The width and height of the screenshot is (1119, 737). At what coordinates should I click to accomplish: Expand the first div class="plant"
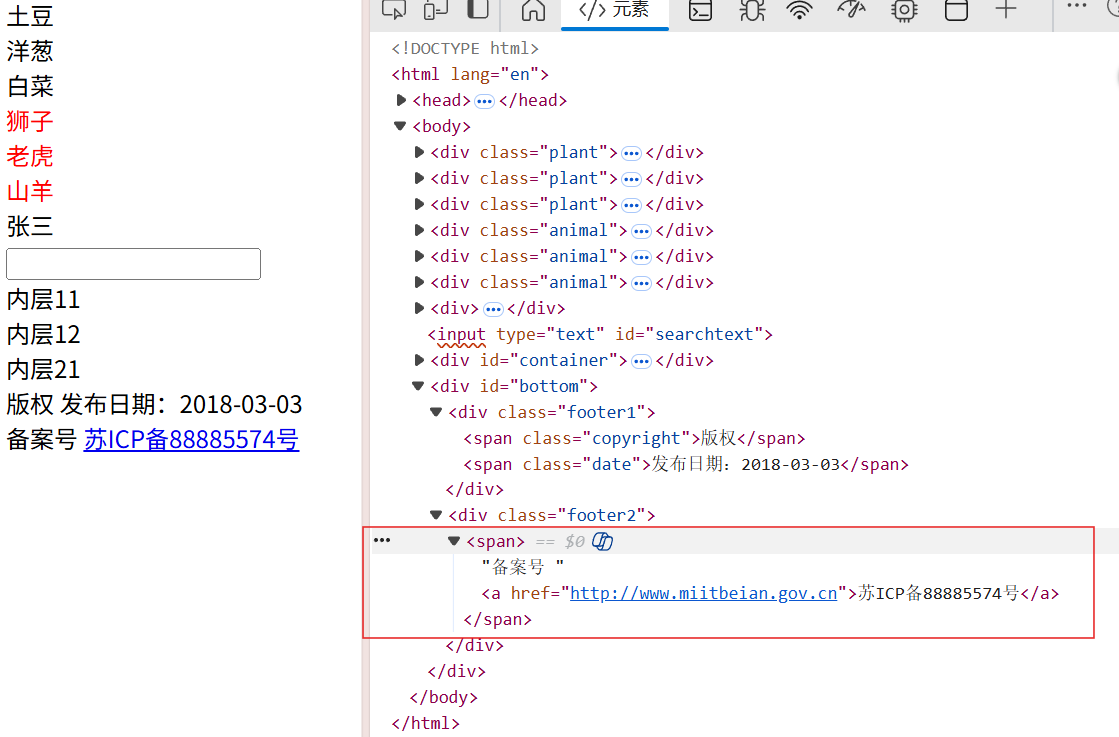pyautogui.click(x=420, y=153)
